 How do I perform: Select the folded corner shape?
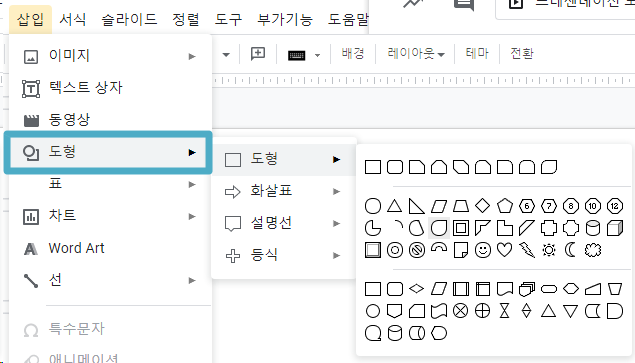(x=460, y=250)
